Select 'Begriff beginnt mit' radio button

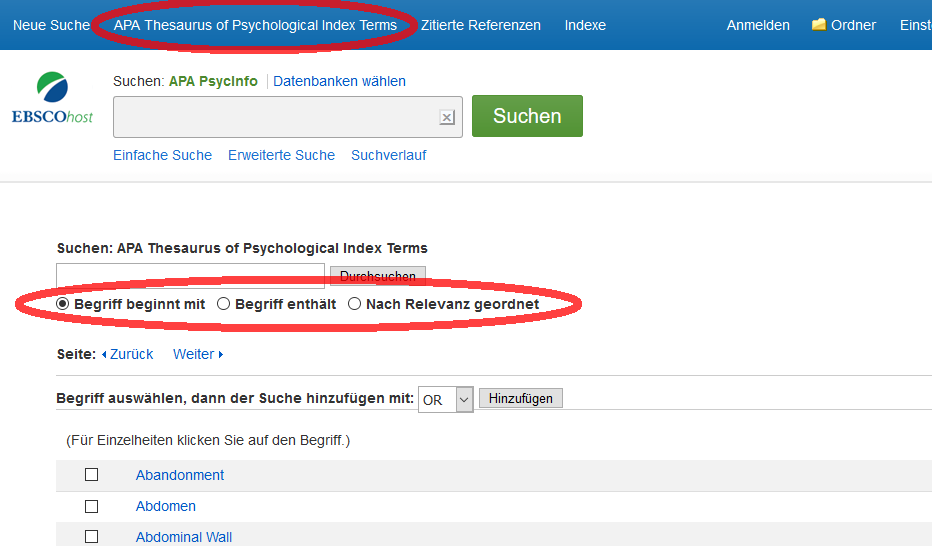point(63,304)
